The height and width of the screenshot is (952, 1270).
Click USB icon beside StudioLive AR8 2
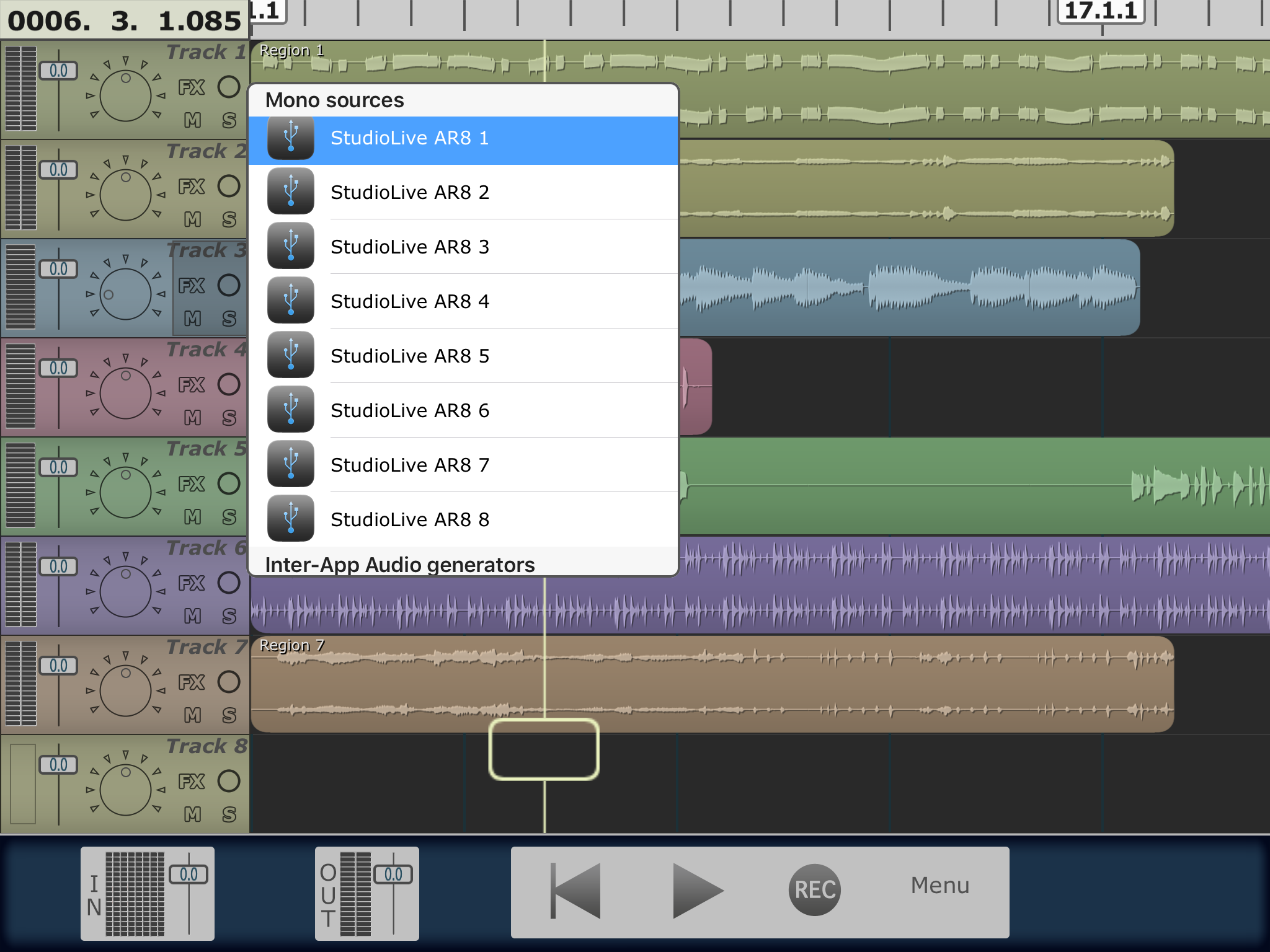click(291, 192)
